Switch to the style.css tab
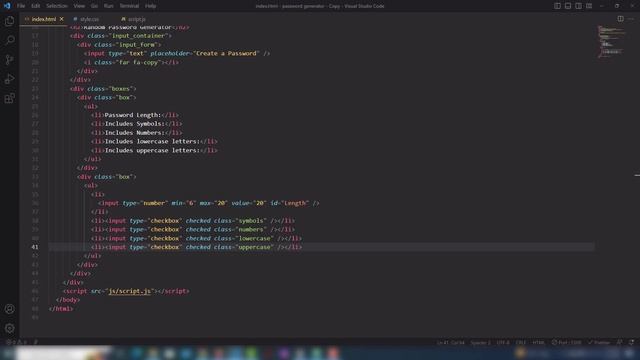640x360 pixels. (89, 19)
